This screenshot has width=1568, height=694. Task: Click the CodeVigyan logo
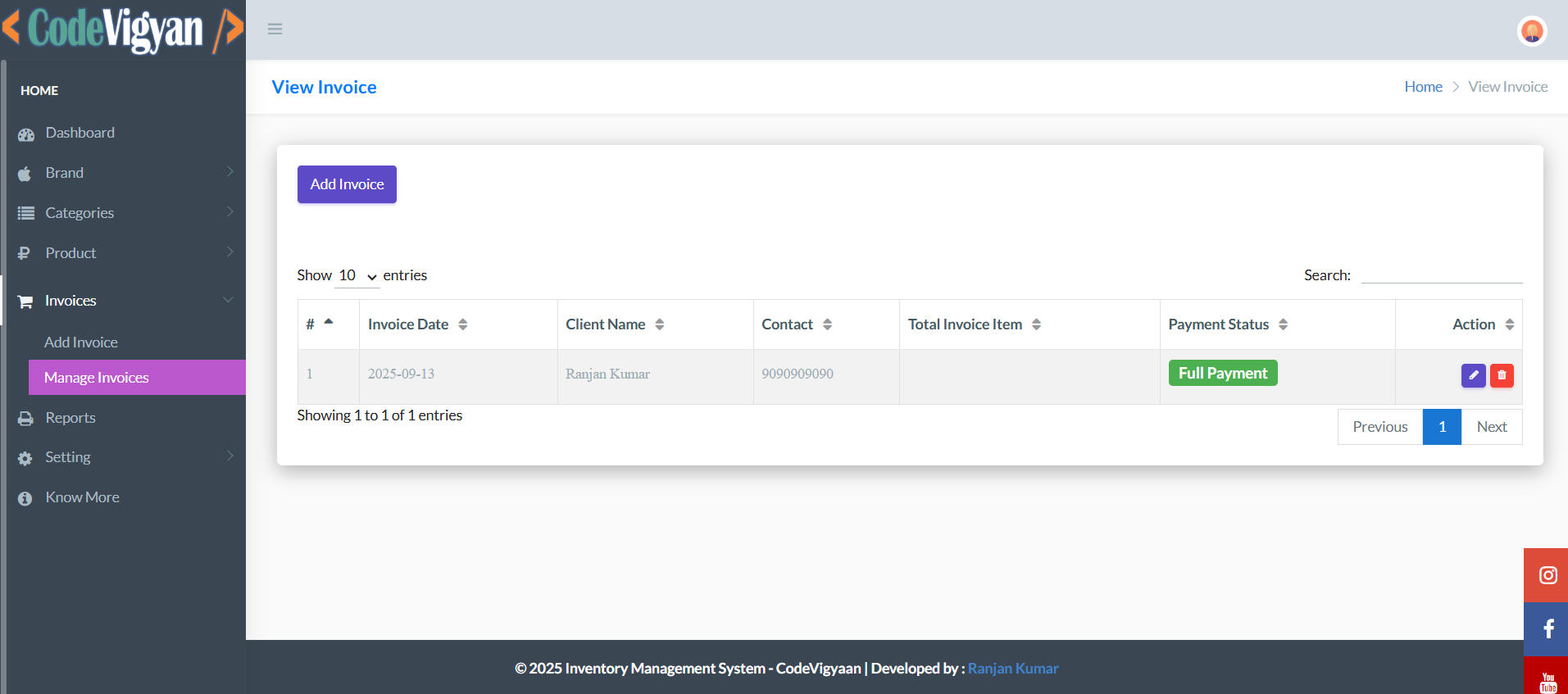tap(123, 29)
